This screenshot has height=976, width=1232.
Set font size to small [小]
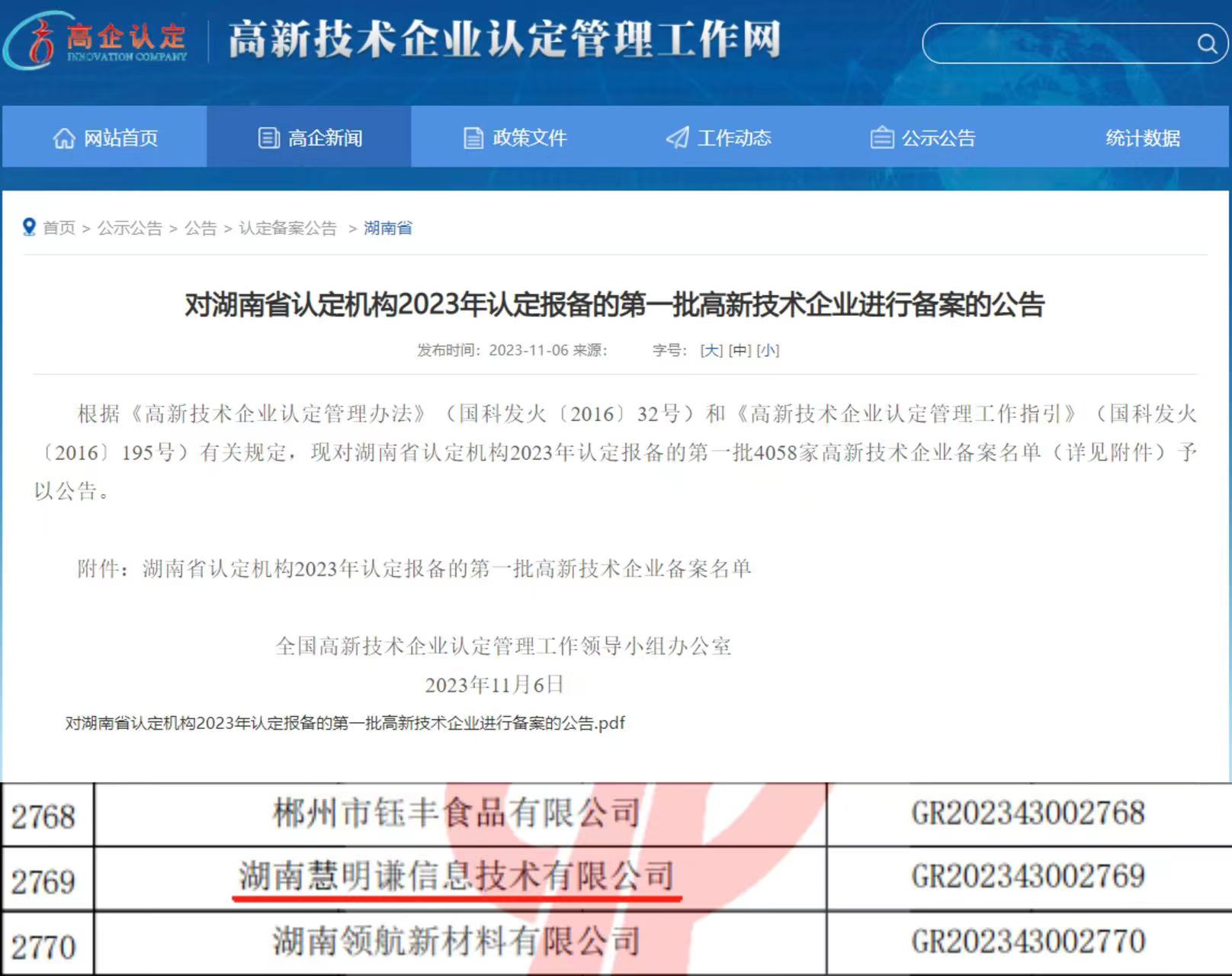768,350
